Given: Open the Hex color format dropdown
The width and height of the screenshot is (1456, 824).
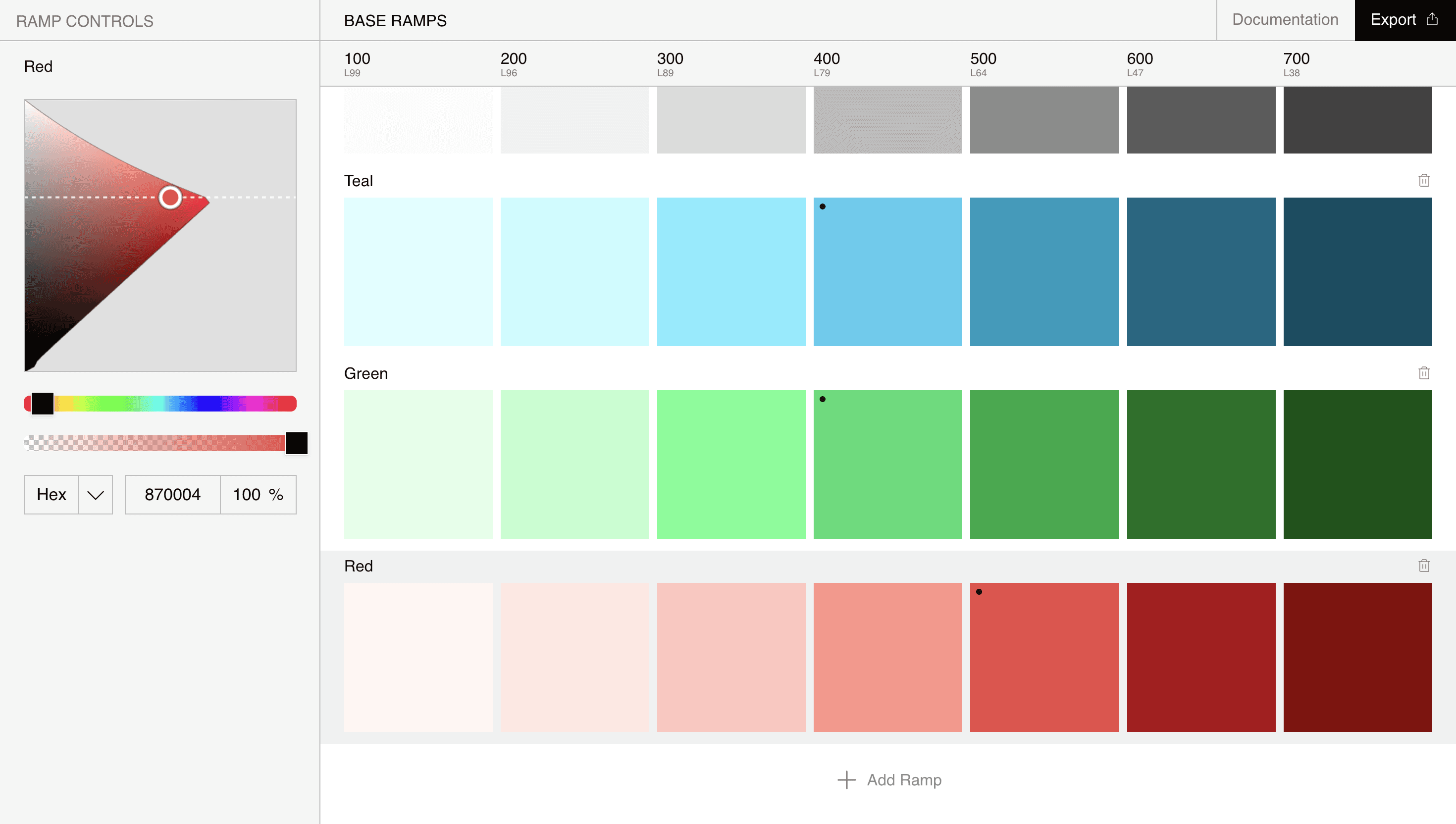Looking at the screenshot, I should pos(52,495).
